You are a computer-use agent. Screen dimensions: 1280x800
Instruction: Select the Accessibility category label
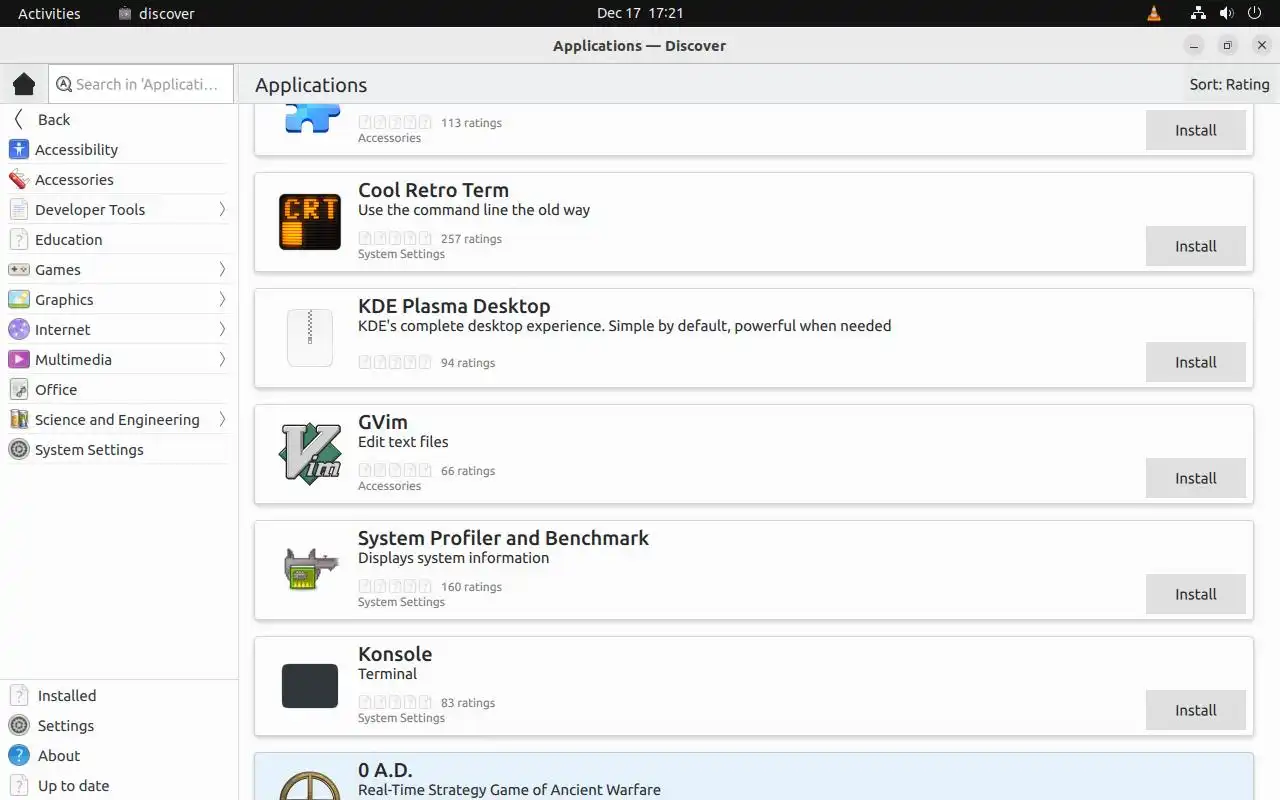[x=76, y=149]
